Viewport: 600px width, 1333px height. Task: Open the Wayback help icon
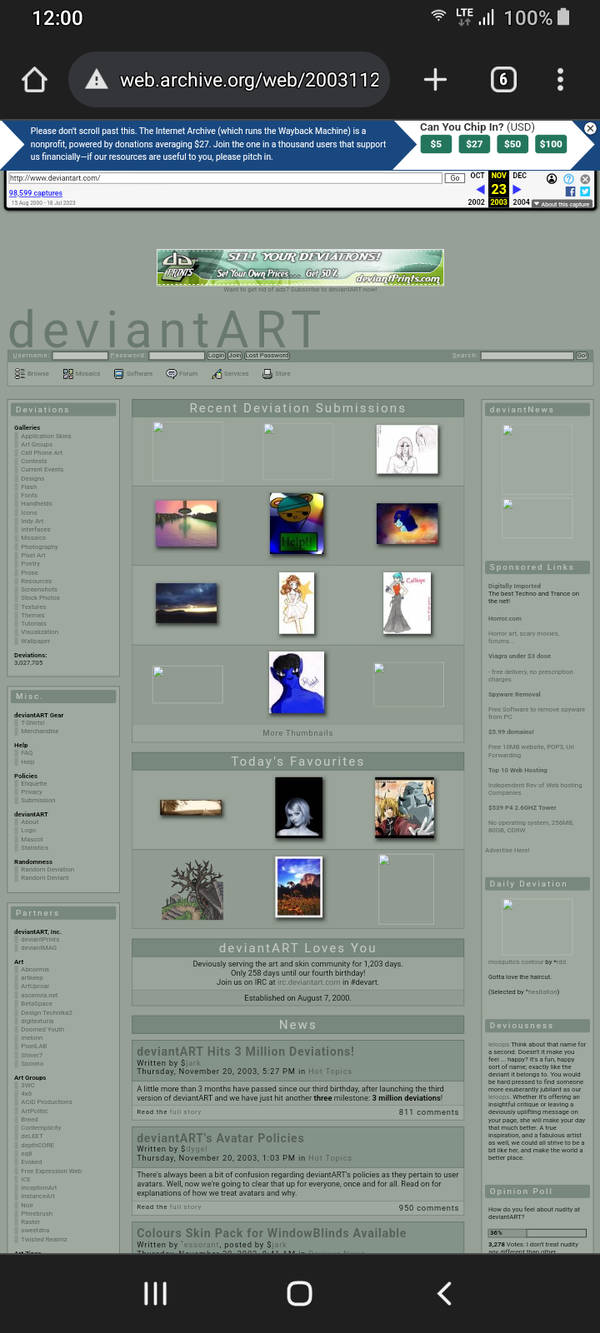tap(569, 179)
